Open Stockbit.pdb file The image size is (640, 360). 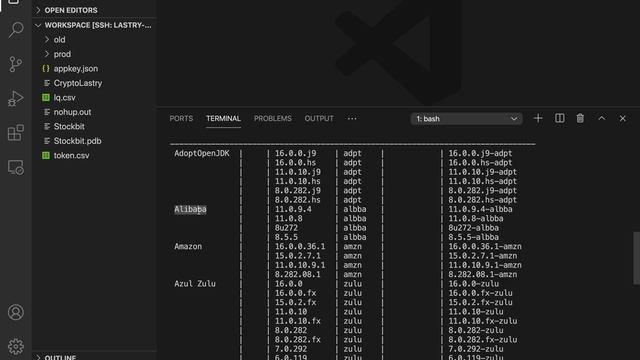[x=78, y=141]
